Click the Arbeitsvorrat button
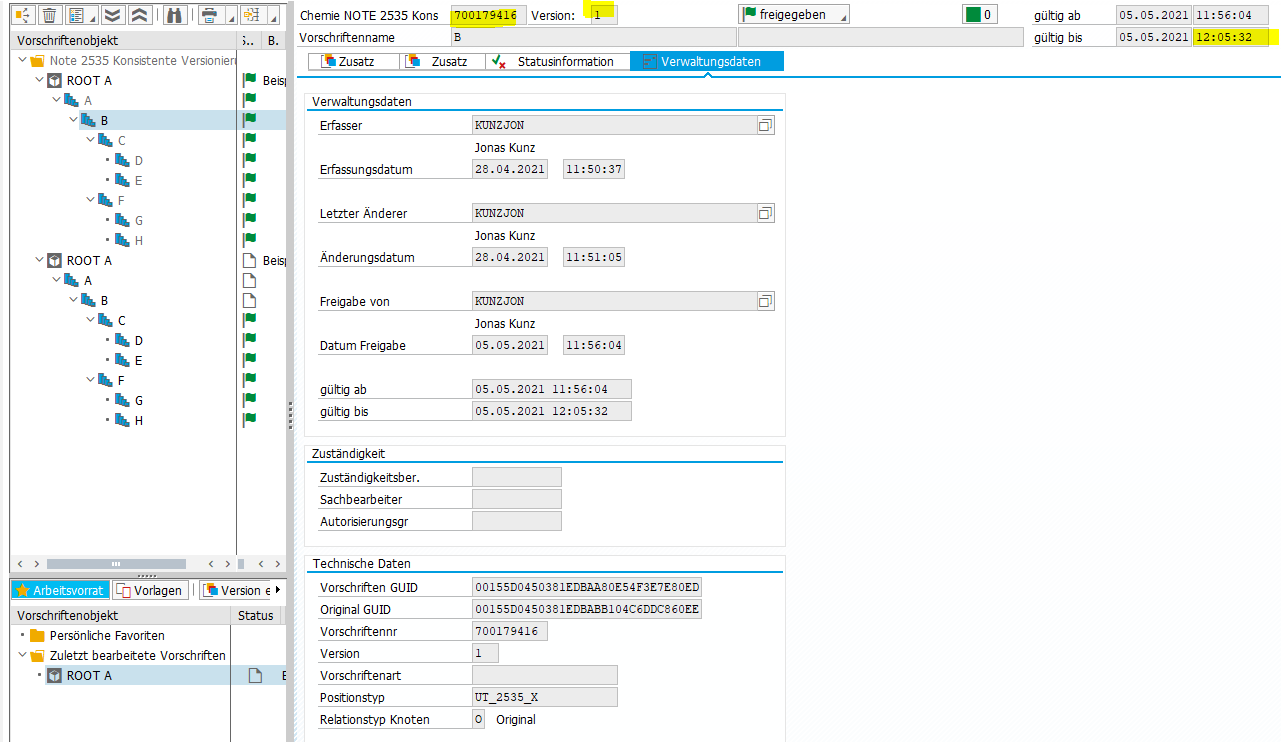This screenshot has width=1281, height=742. [60, 590]
